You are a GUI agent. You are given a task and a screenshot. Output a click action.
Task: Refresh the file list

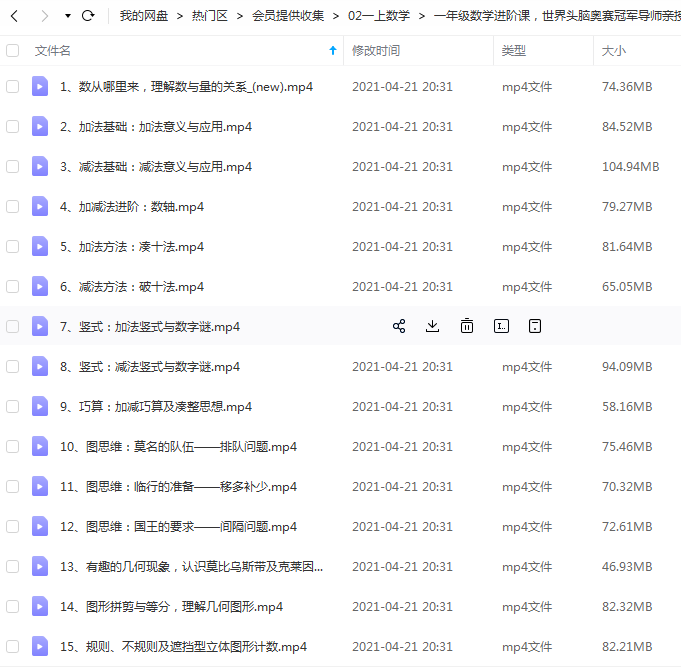pos(88,16)
